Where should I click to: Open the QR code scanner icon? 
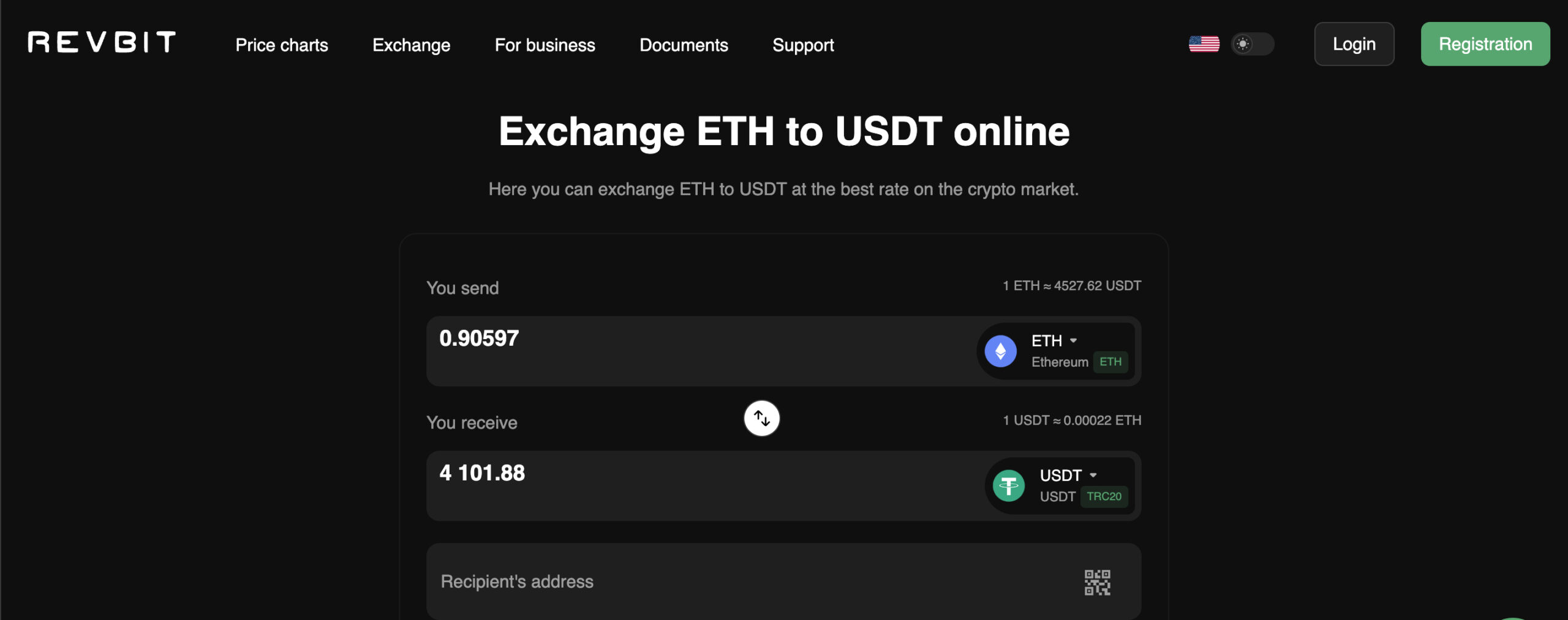click(1097, 582)
